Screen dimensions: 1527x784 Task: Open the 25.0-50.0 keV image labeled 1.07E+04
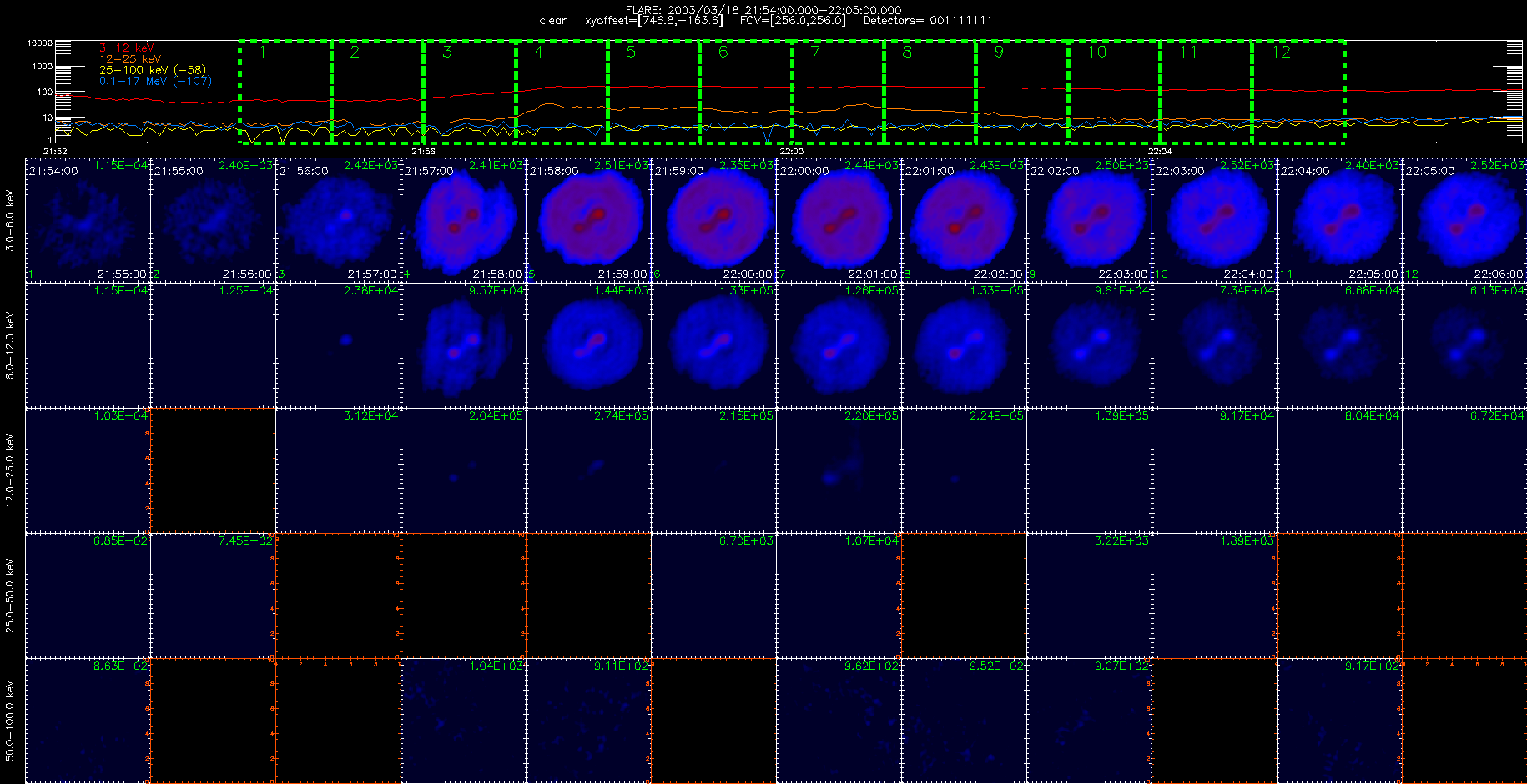(839, 595)
